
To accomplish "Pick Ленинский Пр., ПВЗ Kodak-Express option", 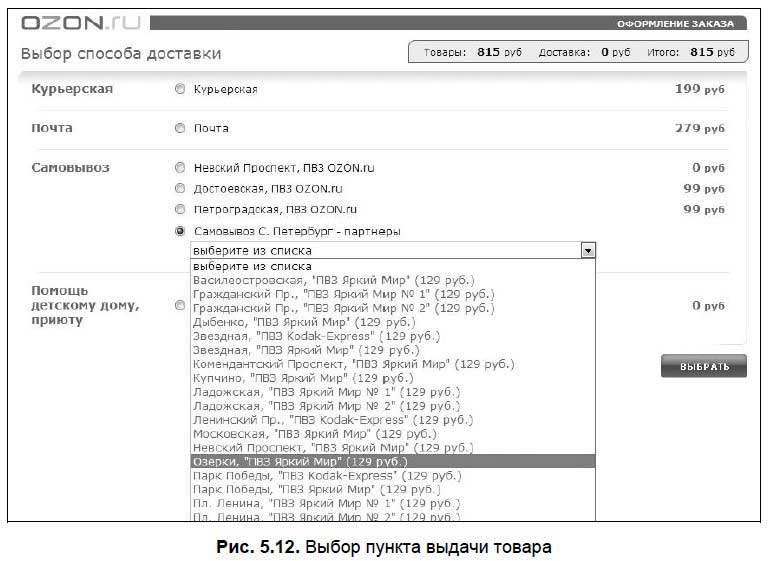I will coord(393,420).
